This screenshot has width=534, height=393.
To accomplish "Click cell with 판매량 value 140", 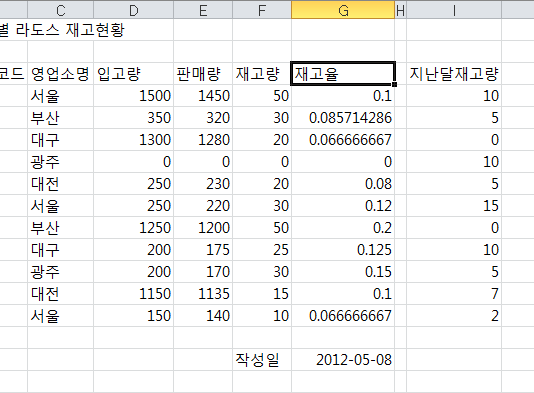I will (203, 316).
